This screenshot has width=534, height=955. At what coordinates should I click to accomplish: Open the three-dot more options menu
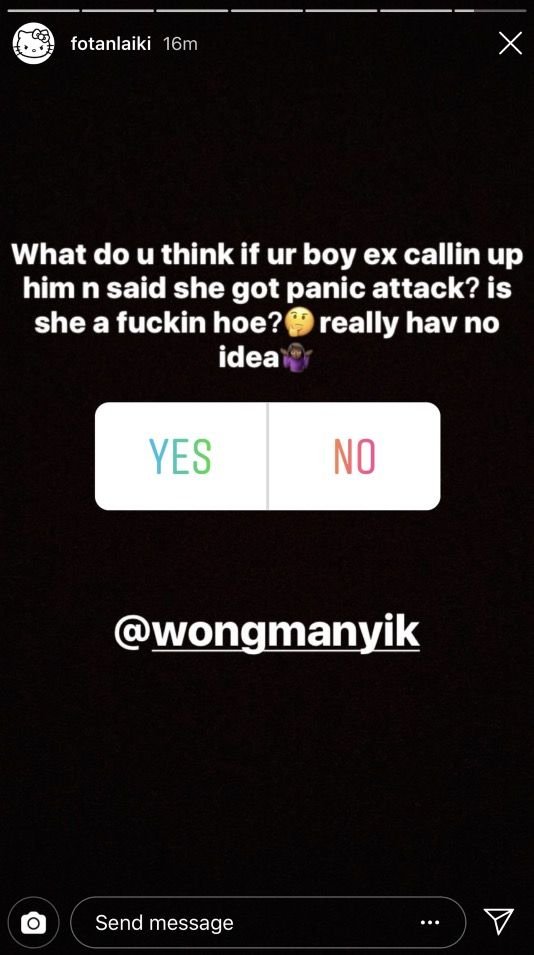pos(430,923)
